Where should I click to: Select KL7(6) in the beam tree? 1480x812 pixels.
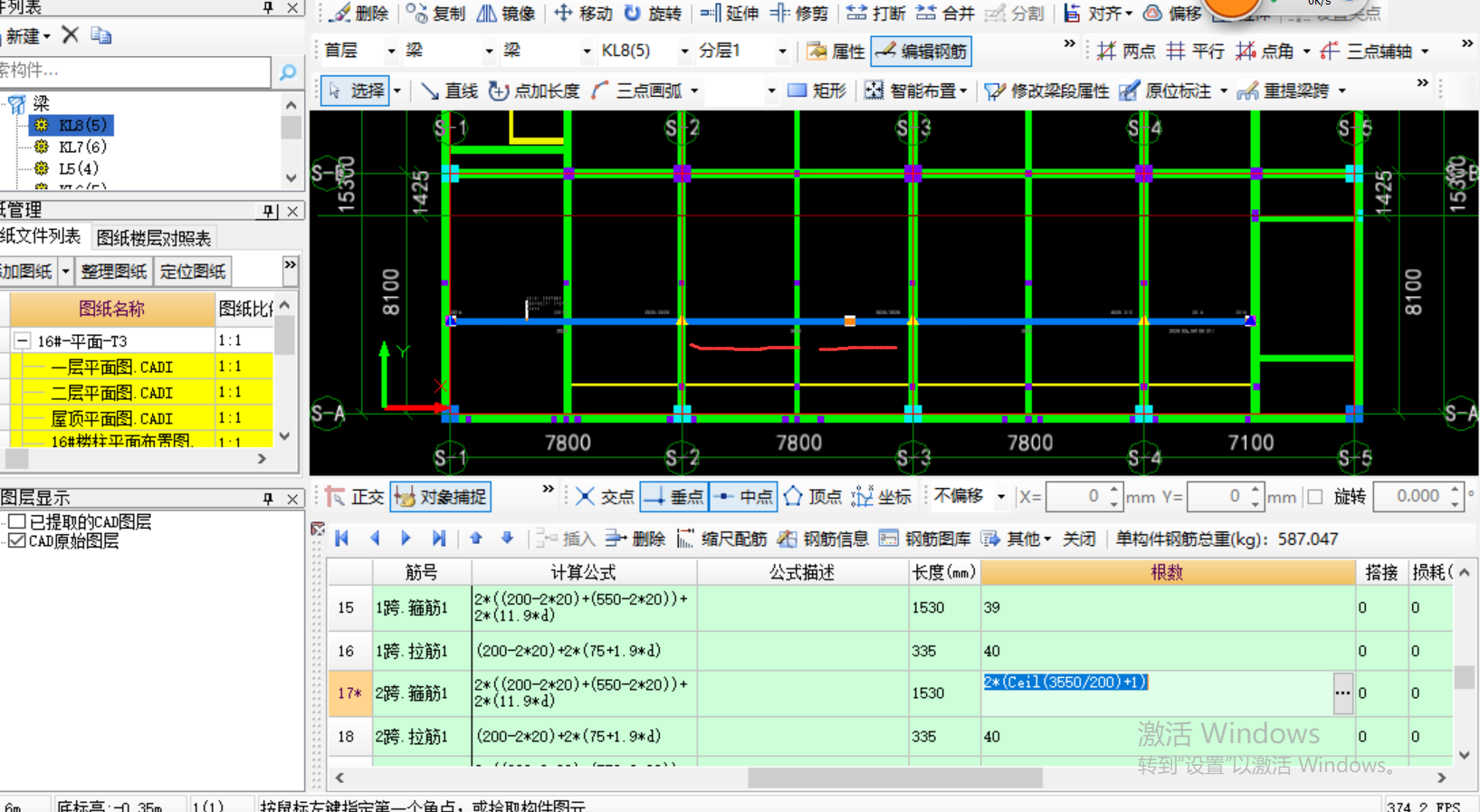click(81, 147)
